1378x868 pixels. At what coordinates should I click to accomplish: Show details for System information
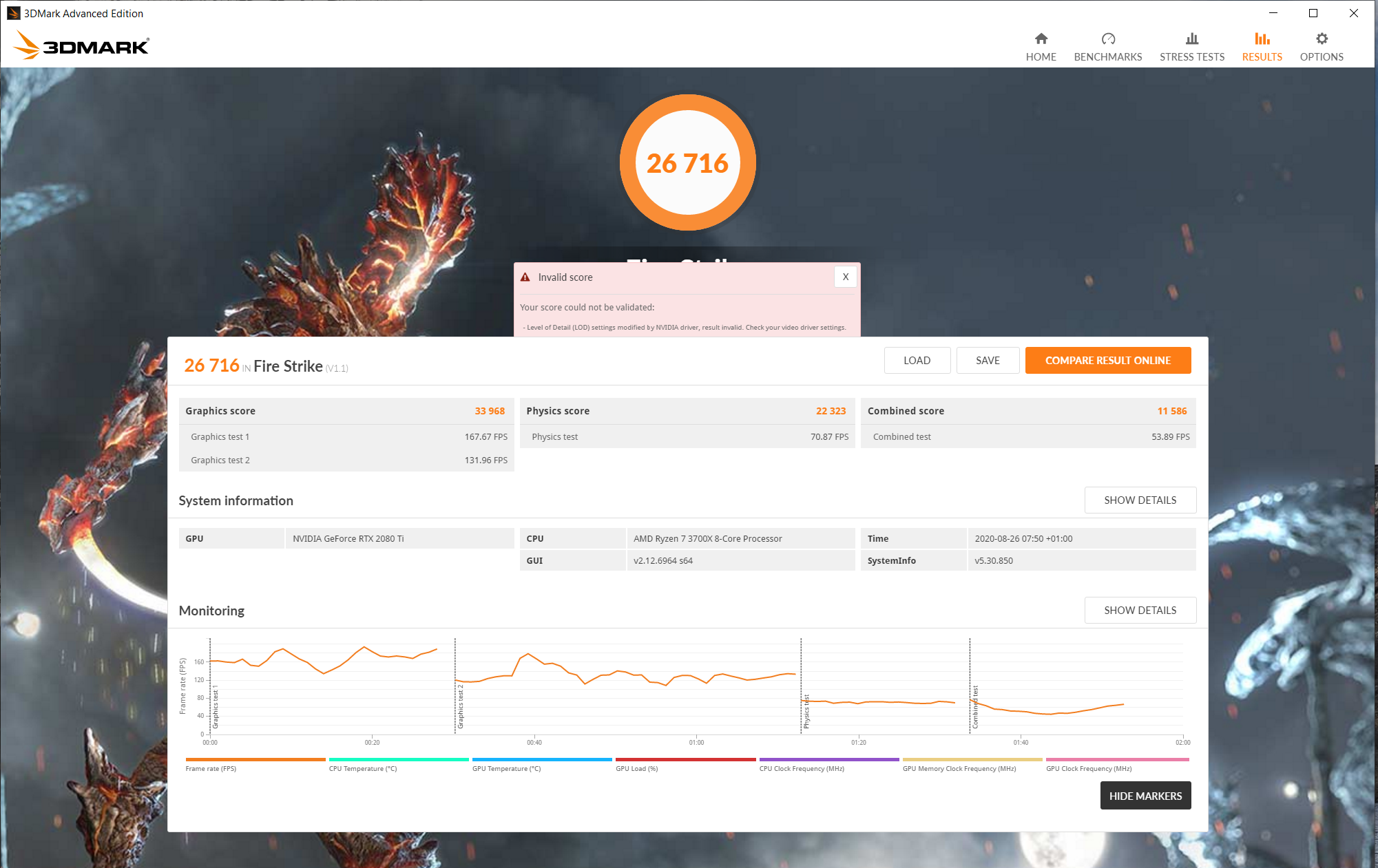coord(1140,500)
